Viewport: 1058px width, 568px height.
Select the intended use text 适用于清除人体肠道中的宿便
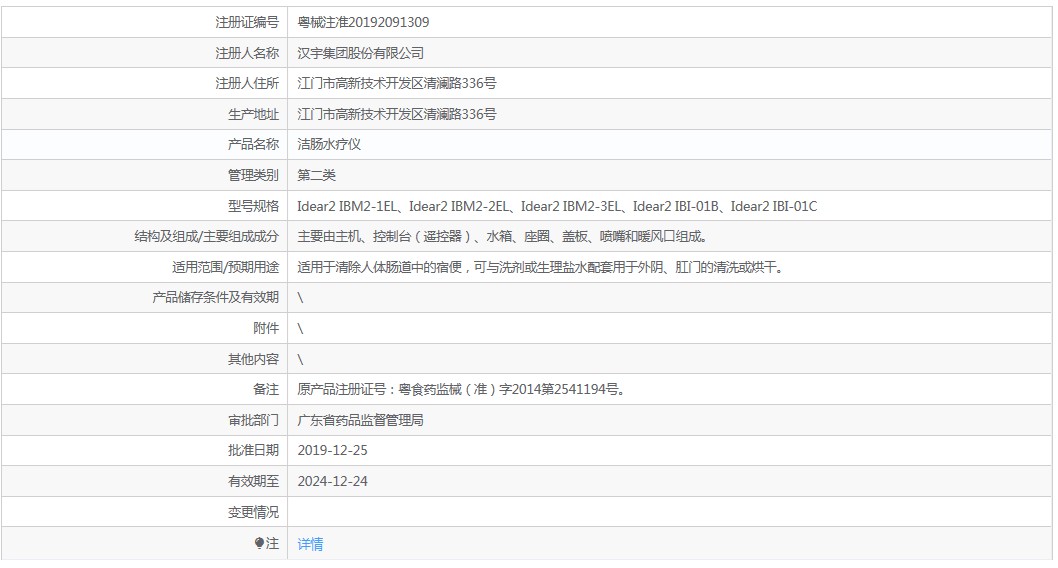541,267
